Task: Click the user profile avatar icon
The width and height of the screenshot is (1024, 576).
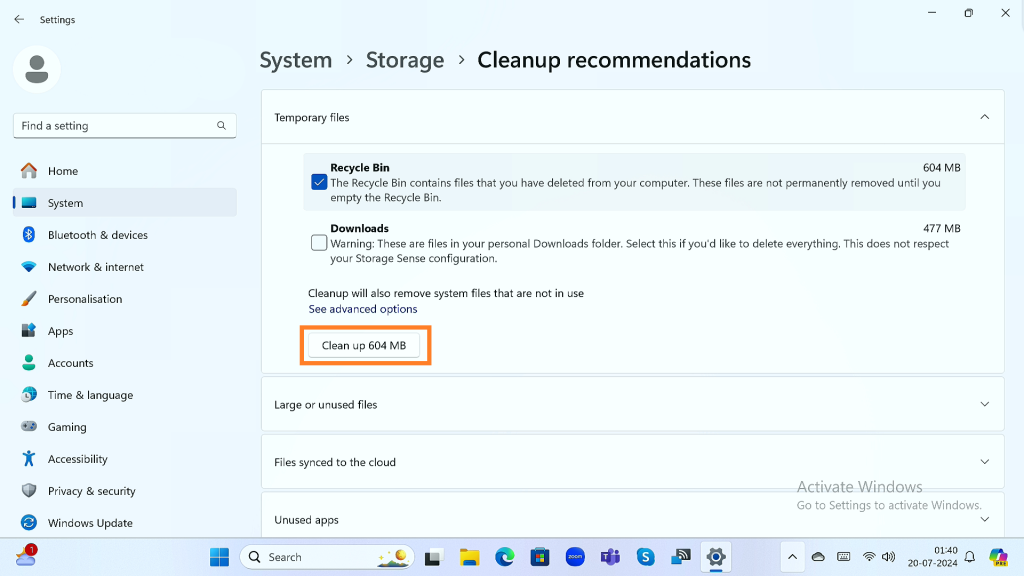Action: (37, 69)
